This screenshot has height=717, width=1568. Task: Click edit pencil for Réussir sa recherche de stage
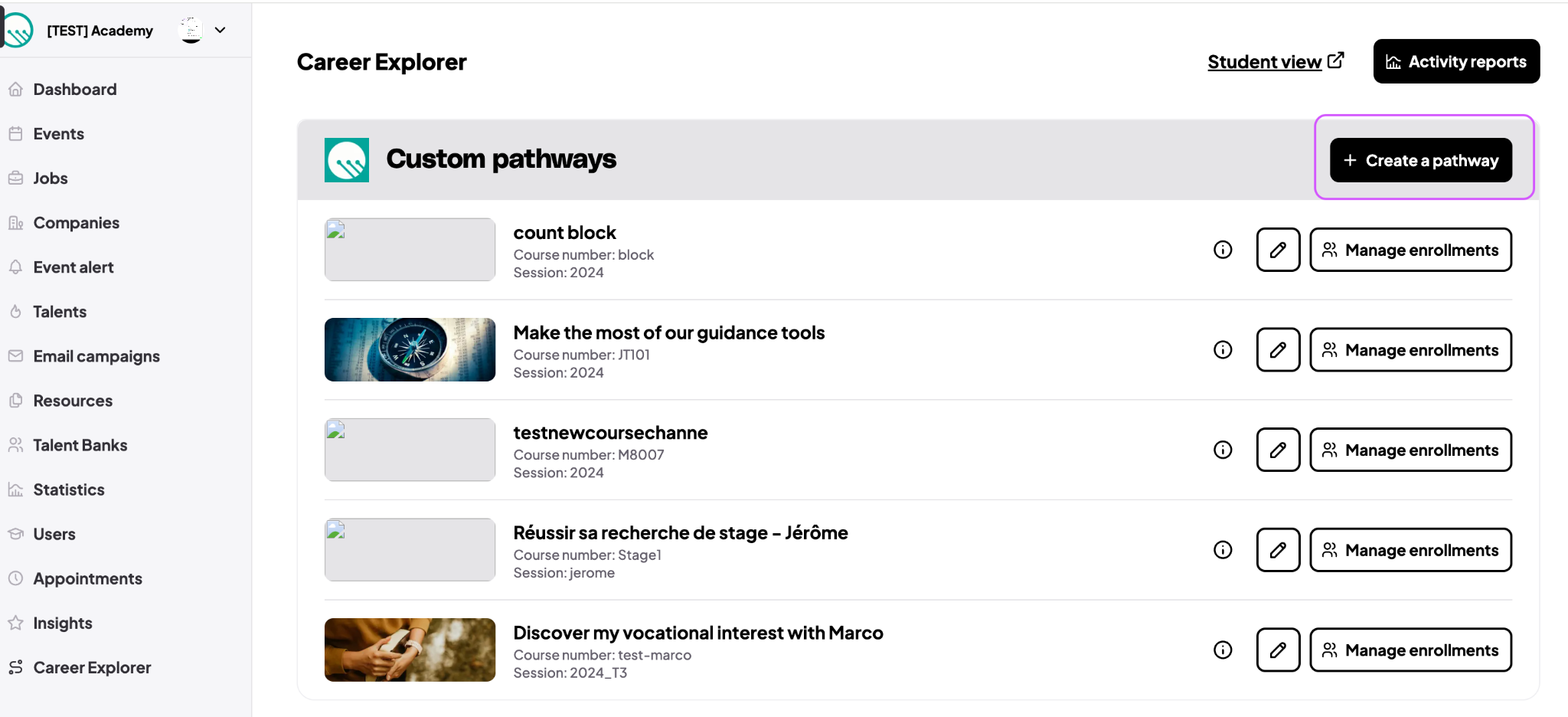click(1278, 550)
